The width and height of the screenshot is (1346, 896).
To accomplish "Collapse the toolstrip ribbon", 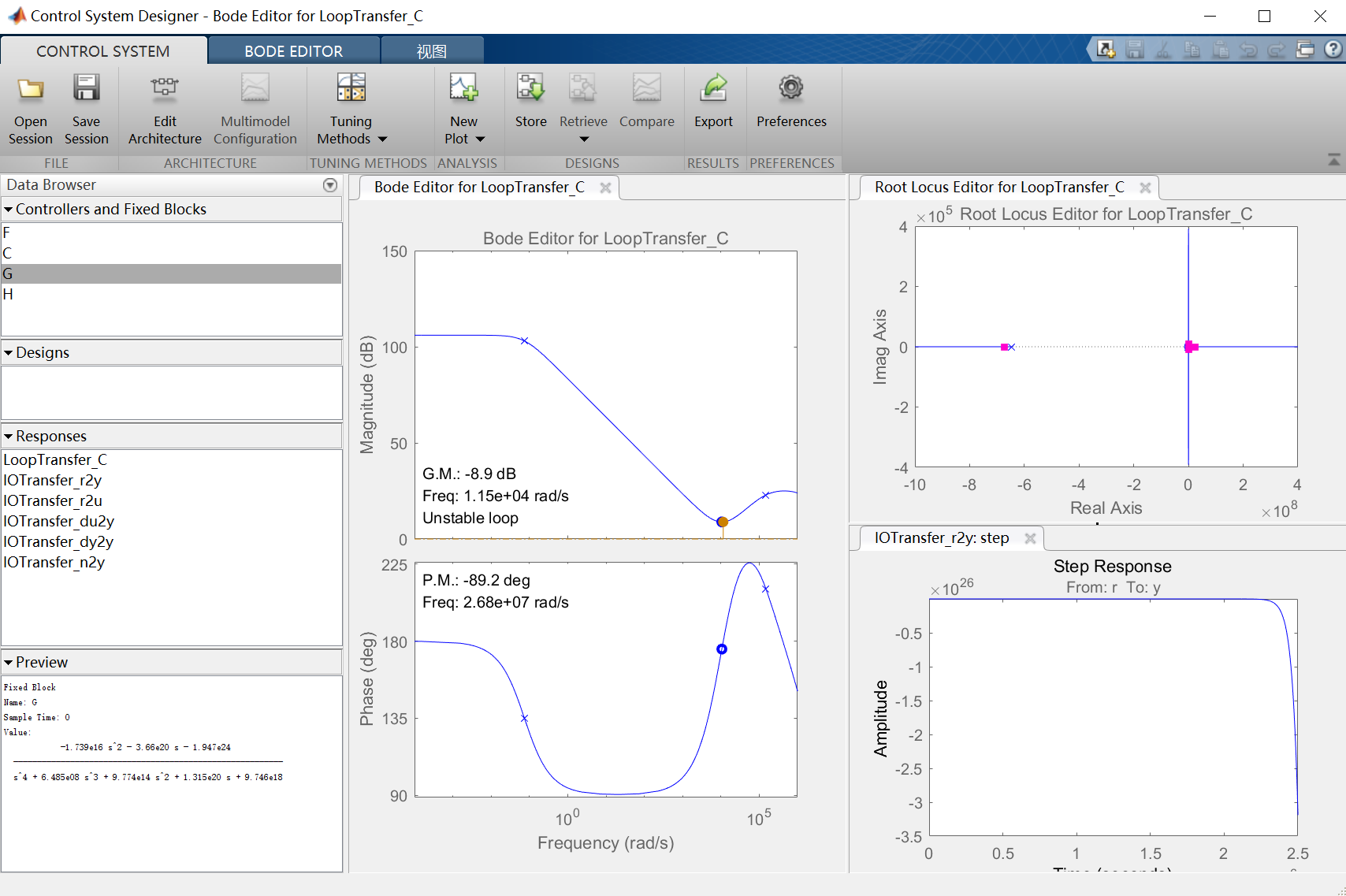I will tap(1333, 160).
